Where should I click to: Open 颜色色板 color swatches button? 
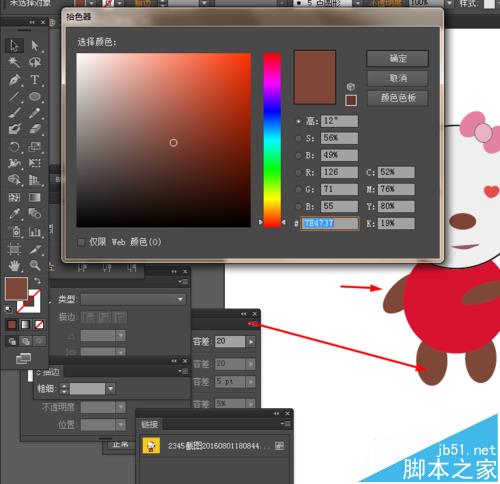398,98
